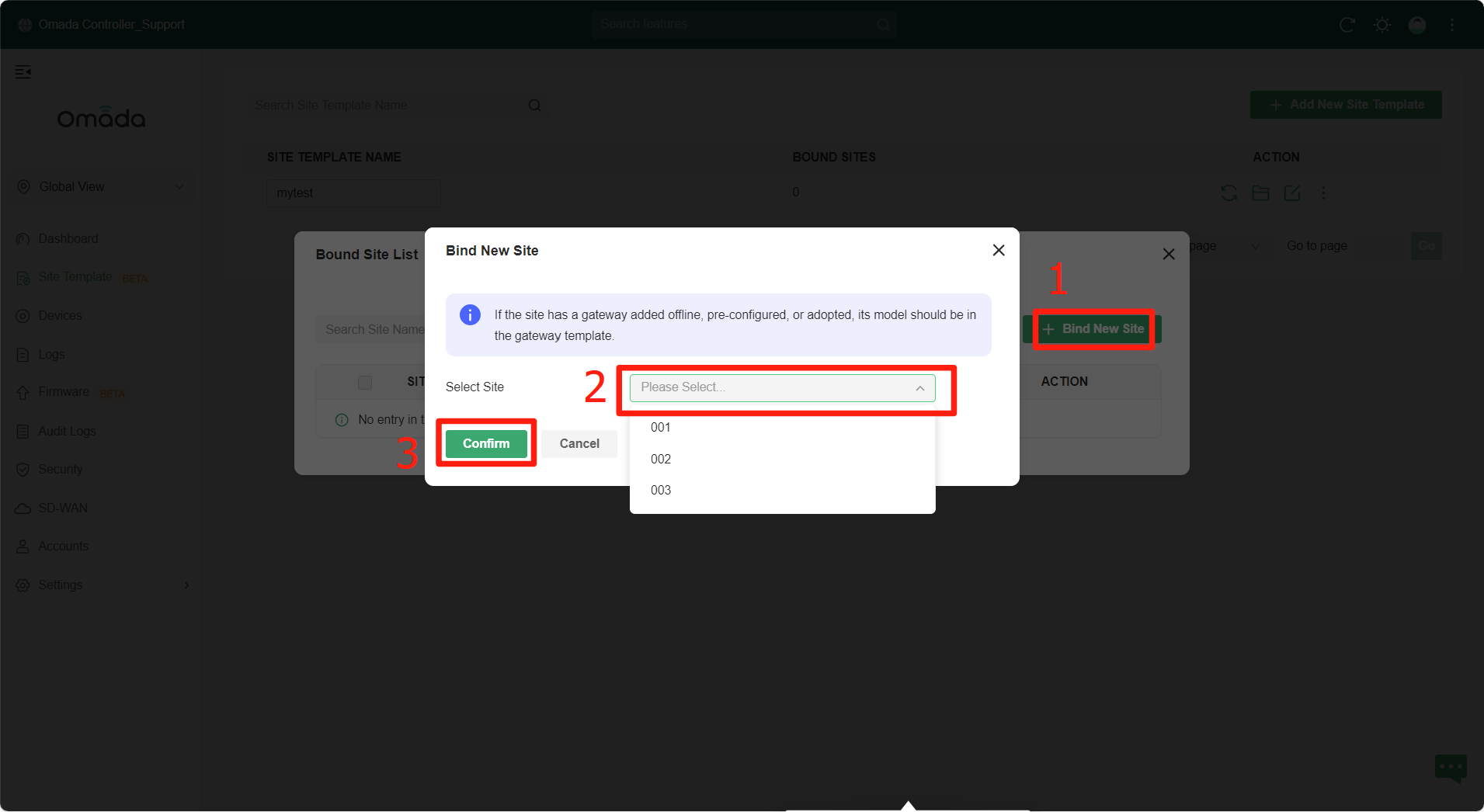Open the user avatar menu
This screenshot has width=1484, height=812.
click(x=1417, y=25)
